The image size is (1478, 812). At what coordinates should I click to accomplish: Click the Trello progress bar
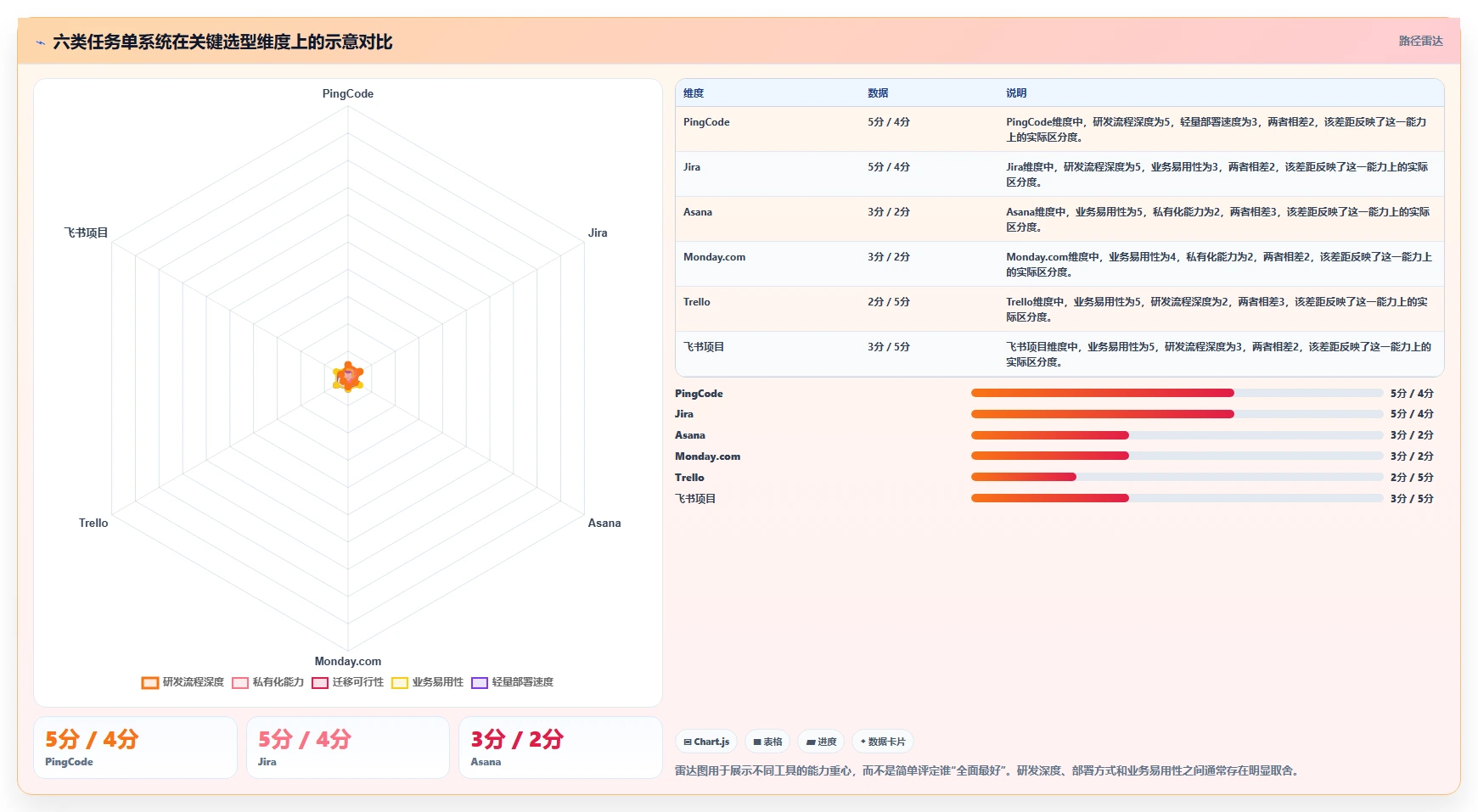click(x=1177, y=477)
